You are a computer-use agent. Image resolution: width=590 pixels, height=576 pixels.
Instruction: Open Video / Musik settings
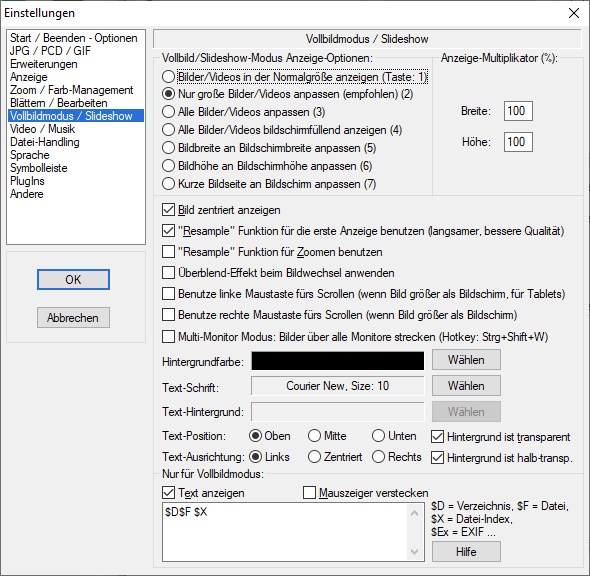(43, 129)
